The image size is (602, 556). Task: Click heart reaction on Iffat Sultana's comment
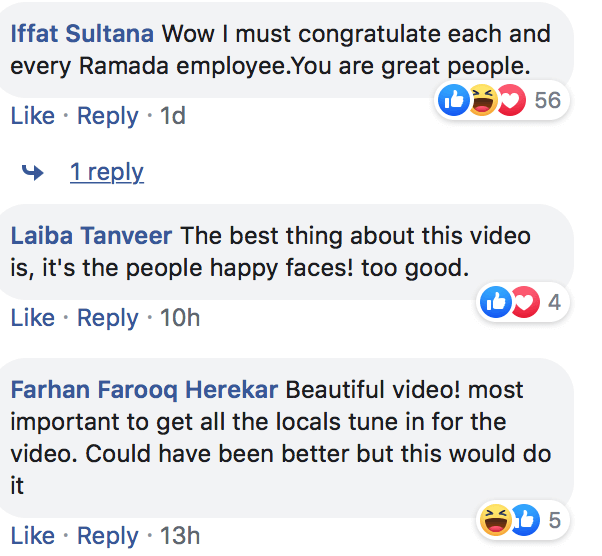(512, 100)
